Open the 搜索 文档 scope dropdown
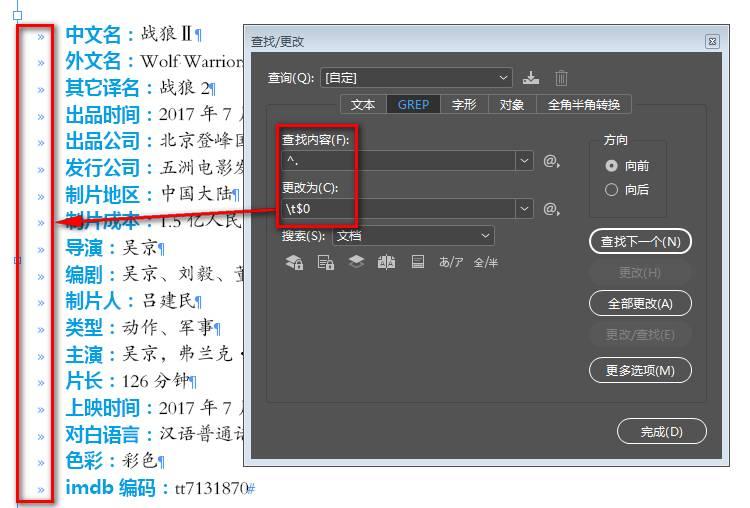This screenshot has height=508, width=750. point(413,235)
